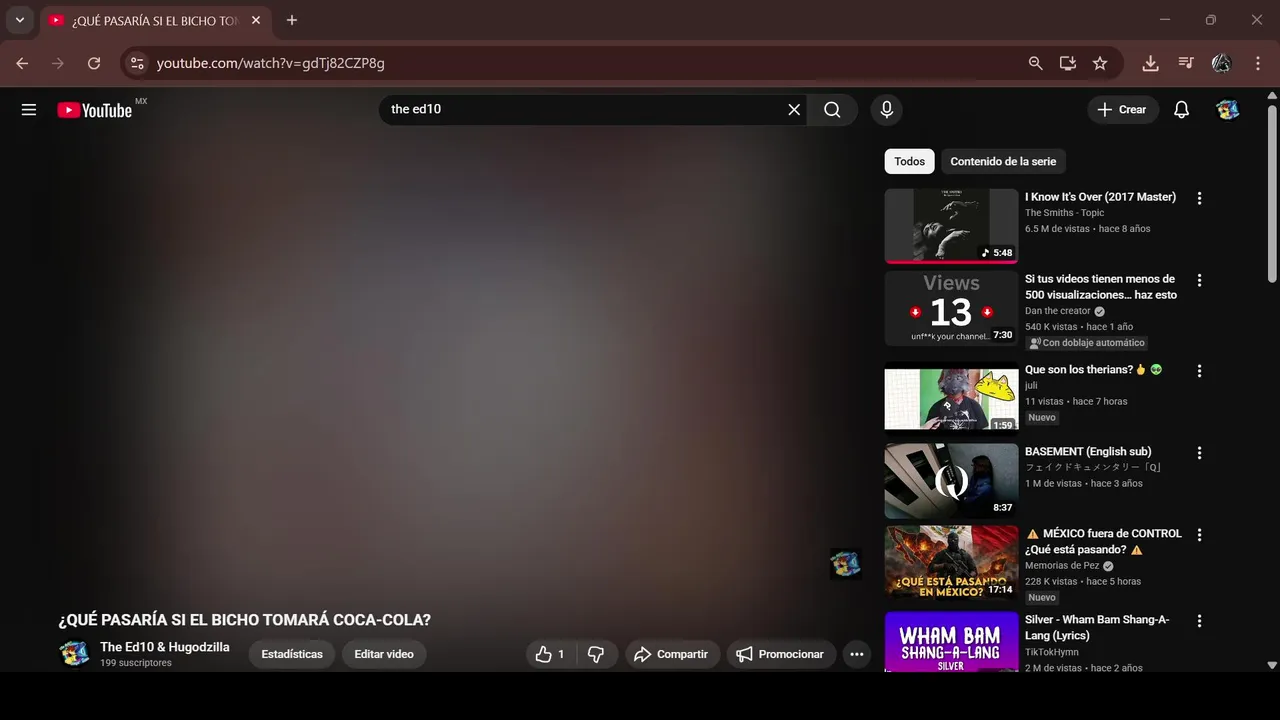Open Wham Bam Shang-A-Lang thumbnail
This screenshot has height=720, width=1280.
[x=951, y=642]
